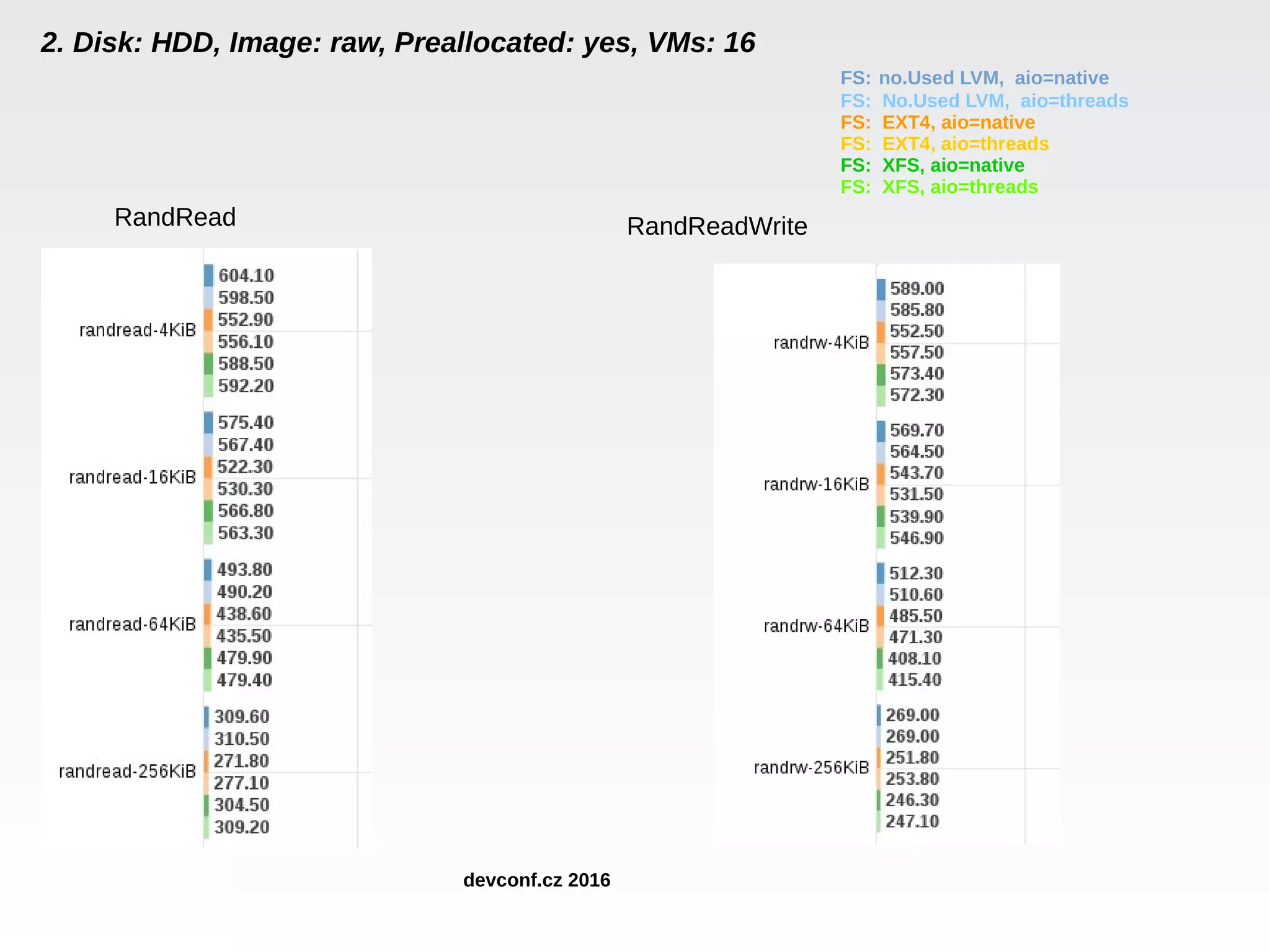1270x952 pixels.
Task: Click the devconf.cz 2016 footer text
Action: coord(537,880)
